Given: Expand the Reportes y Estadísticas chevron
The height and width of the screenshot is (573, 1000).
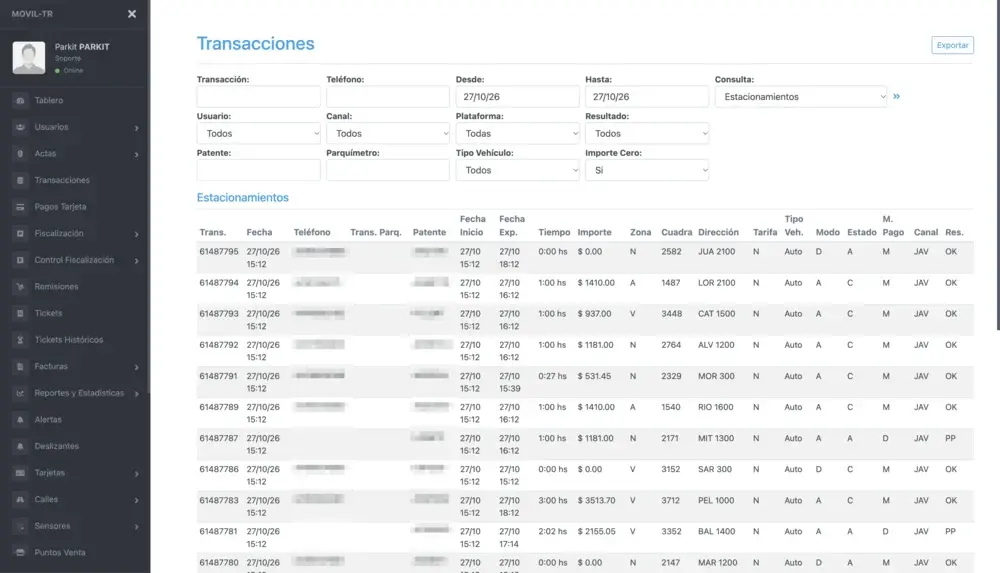Looking at the screenshot, I should [x=136, y=394].
